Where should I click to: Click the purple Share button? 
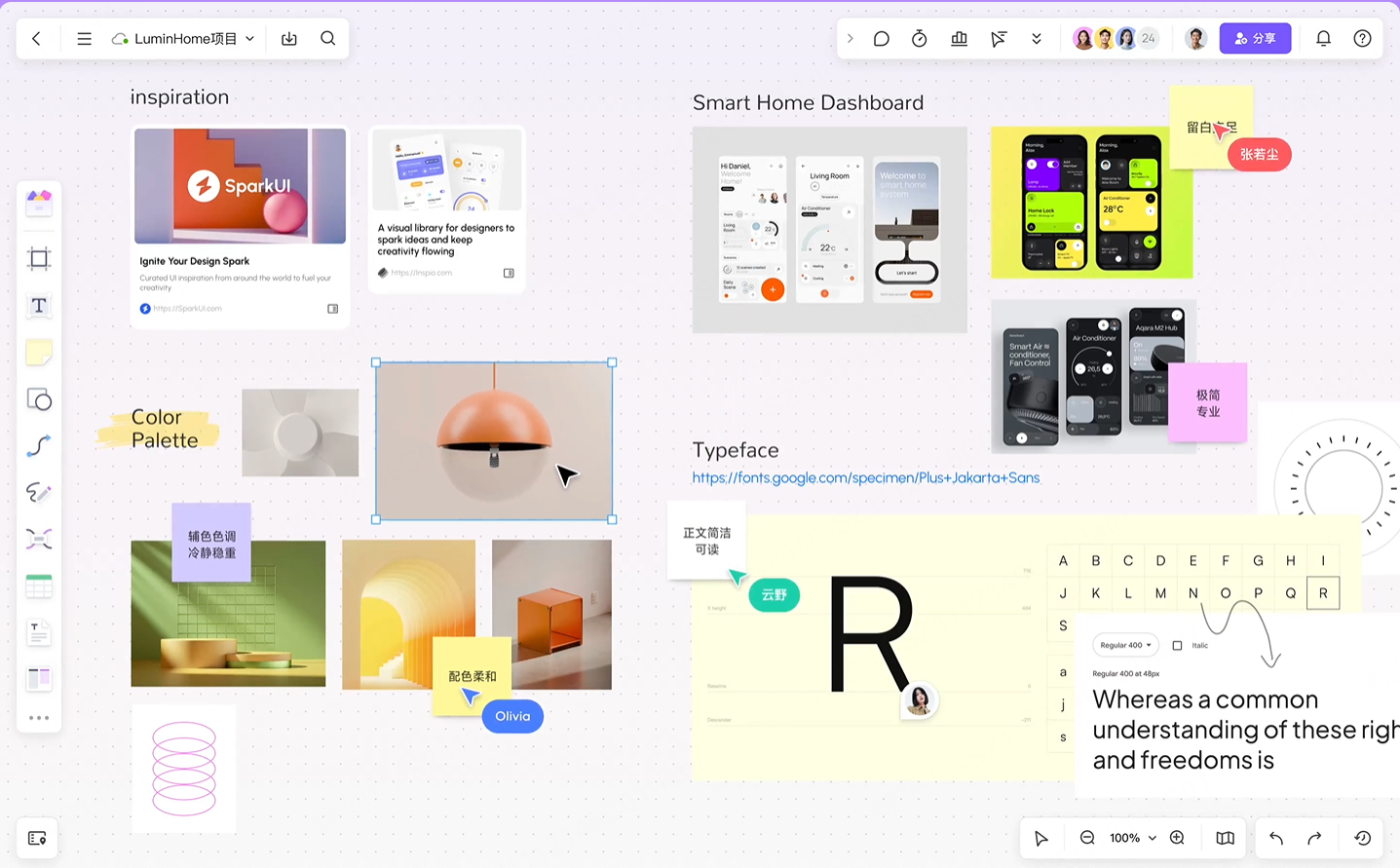1255,39
